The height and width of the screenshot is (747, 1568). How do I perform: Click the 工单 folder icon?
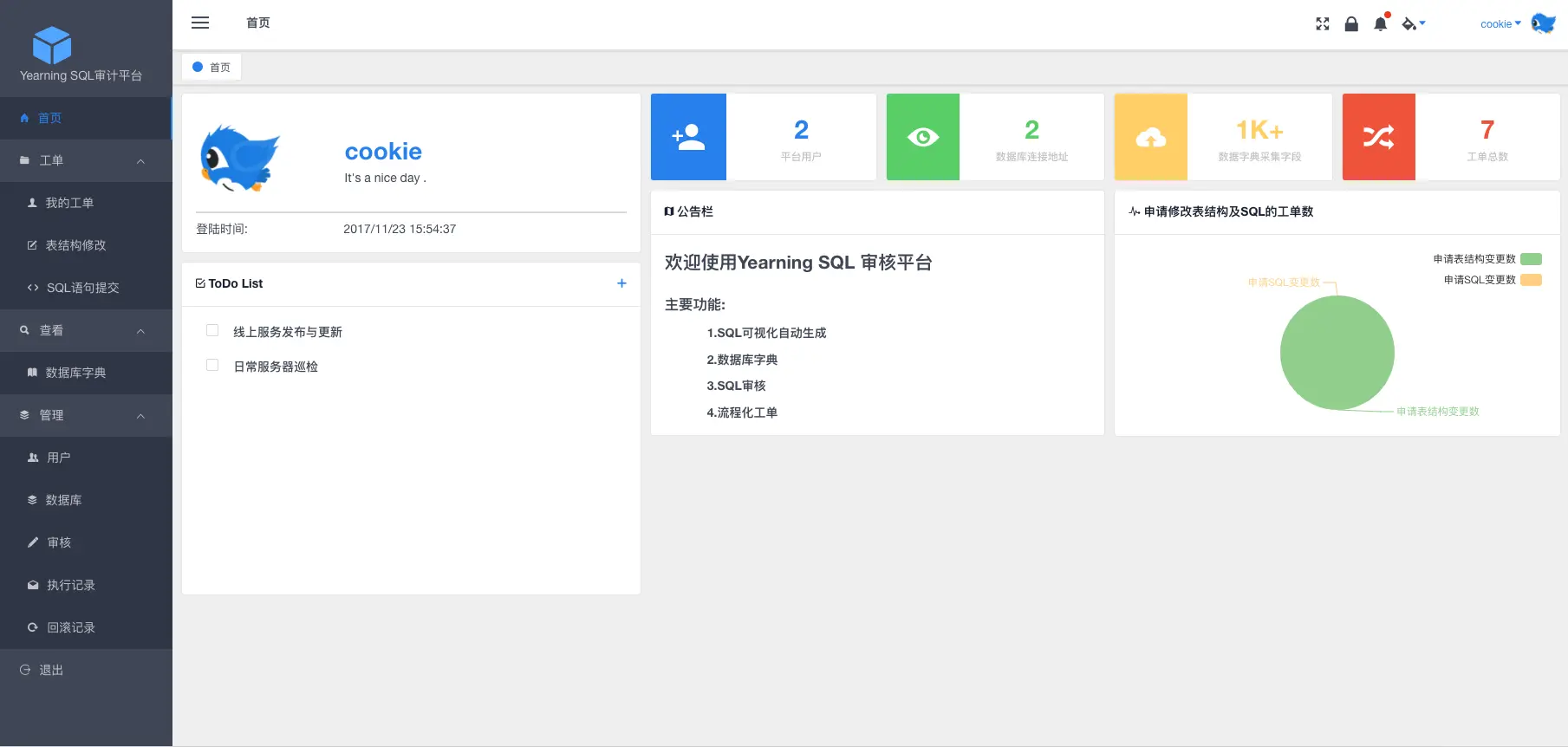(24, 160)
